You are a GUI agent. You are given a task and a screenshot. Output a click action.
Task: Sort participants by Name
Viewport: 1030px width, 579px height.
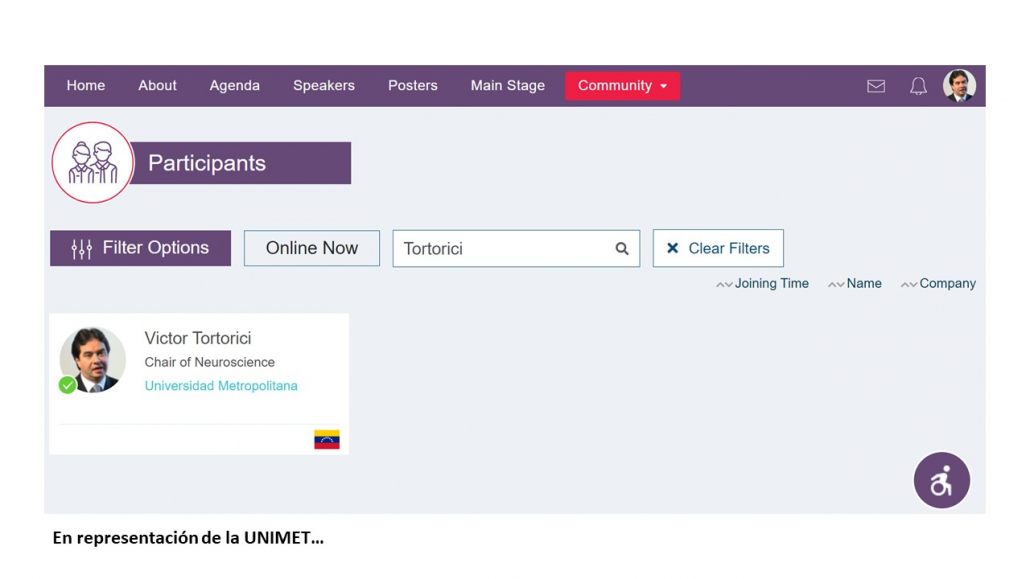pyautogui.click(x=855, y=284)
